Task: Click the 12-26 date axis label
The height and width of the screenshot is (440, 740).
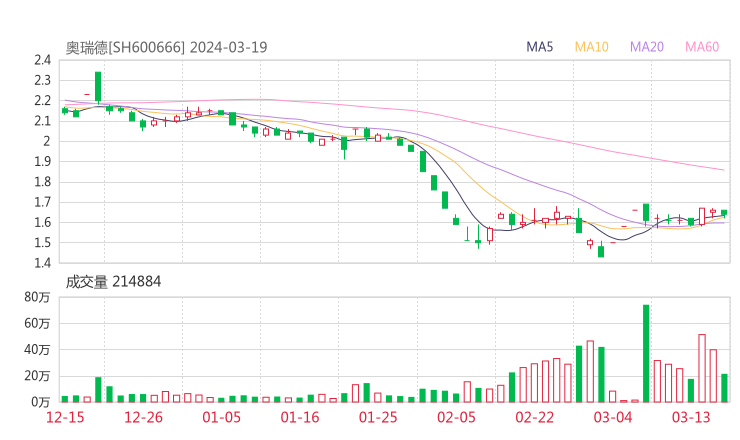Action: pos(143,417)
